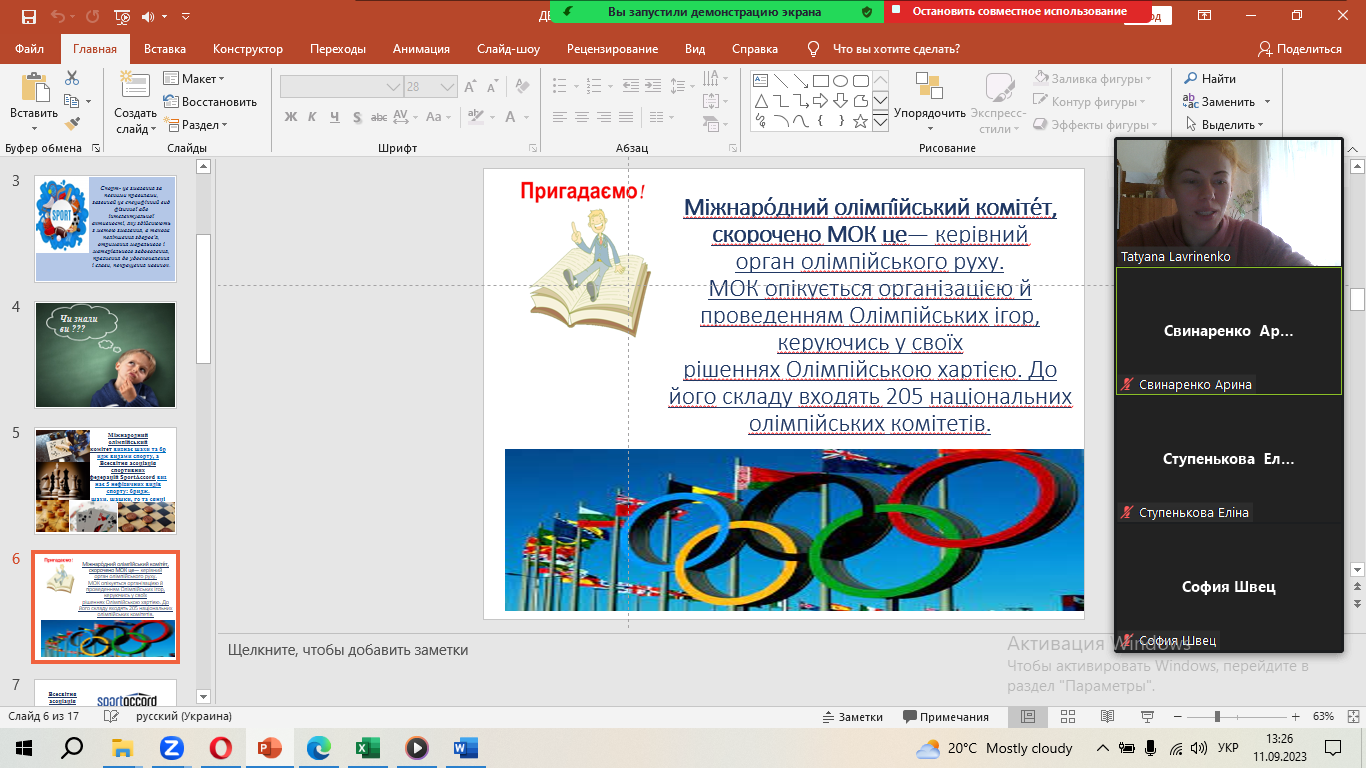Open the Заменить dropdown arrow
This screenshot has height=768, width=1366.
(x=1267, y=102)
